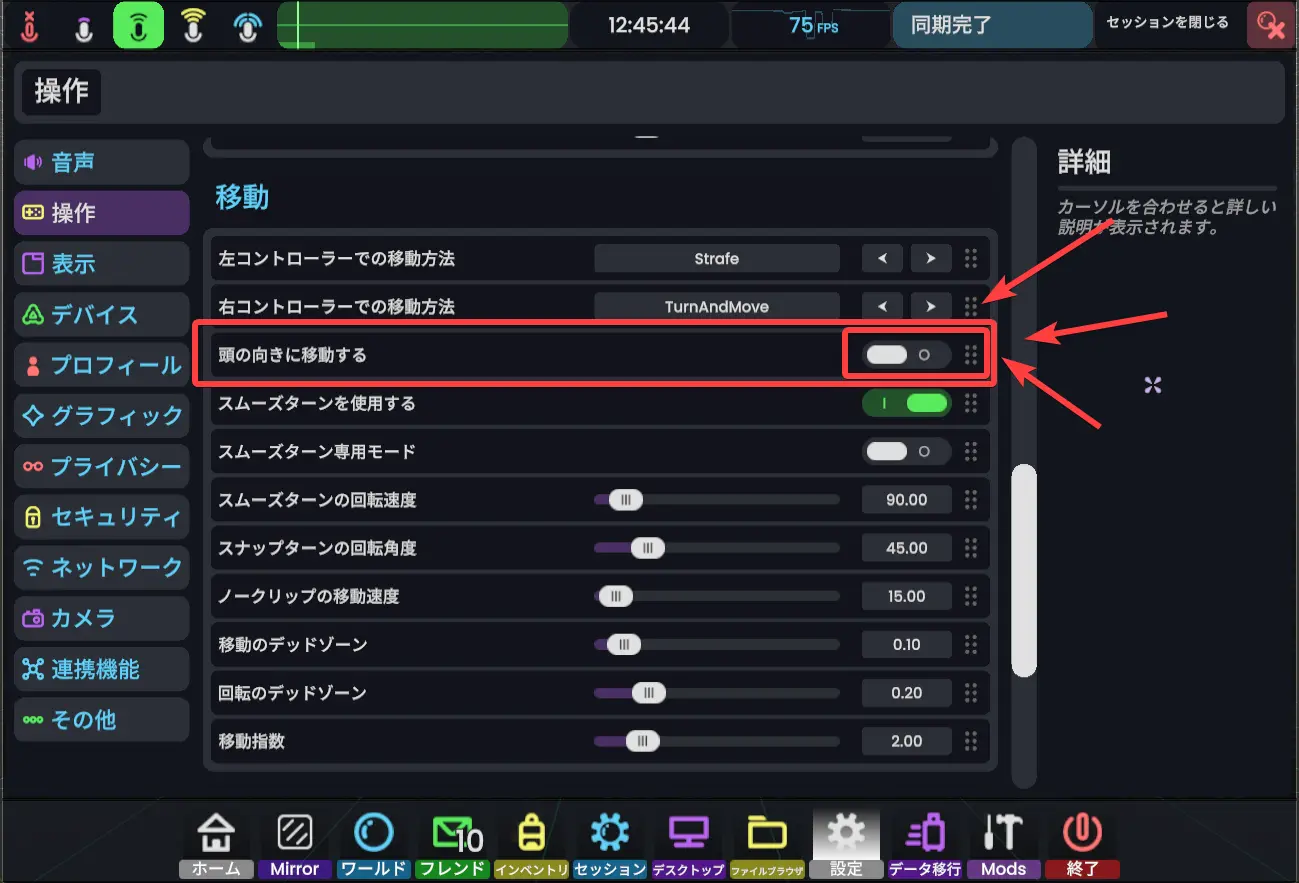Click the 同期完了 status button

click(x=991, y=24)
